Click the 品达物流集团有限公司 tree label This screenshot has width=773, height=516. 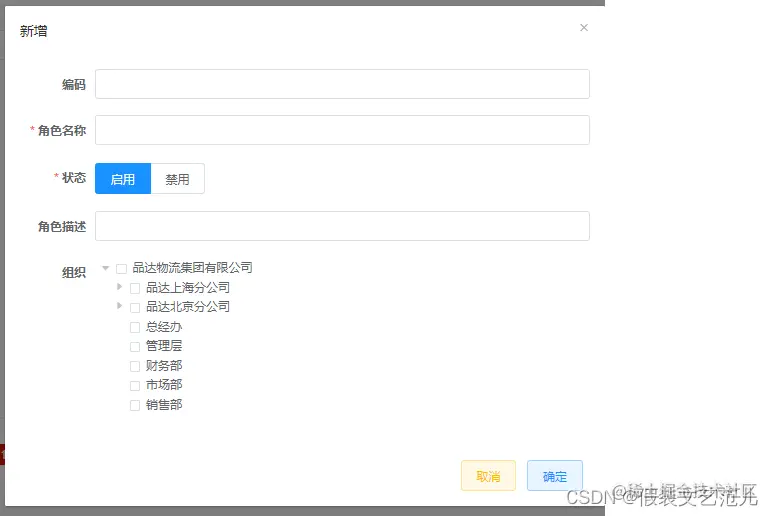pyautogui.click(x=192, y=268)
